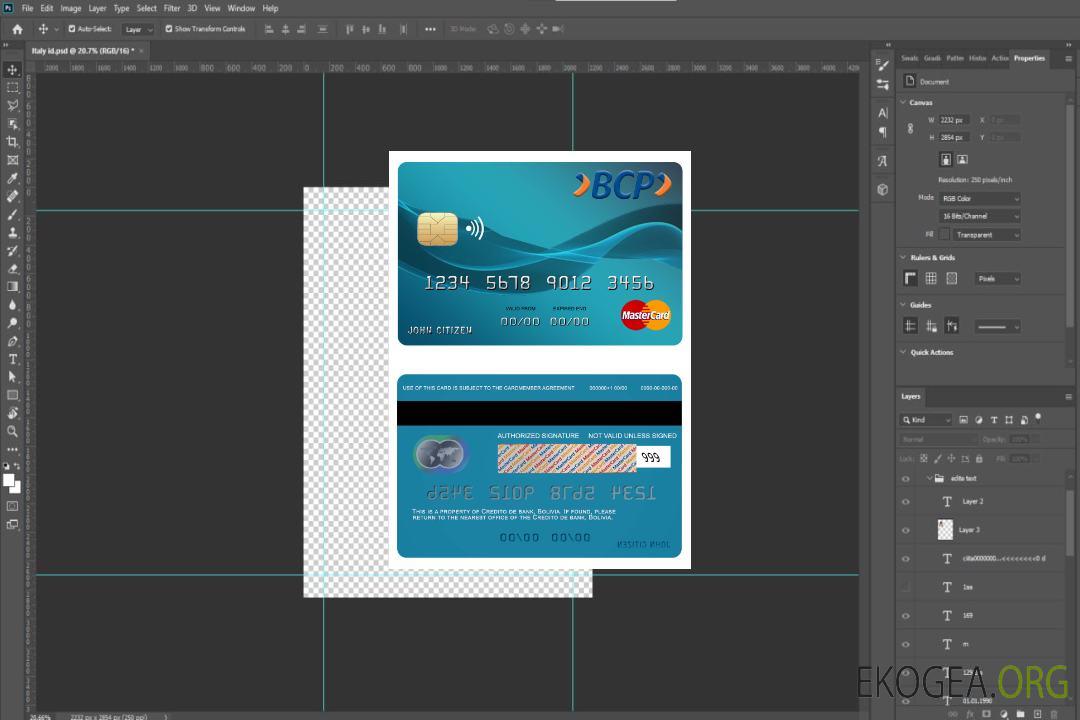Select the Eyedropper tool
Screen dimensions: 1080x720
[x=12, y=178]
